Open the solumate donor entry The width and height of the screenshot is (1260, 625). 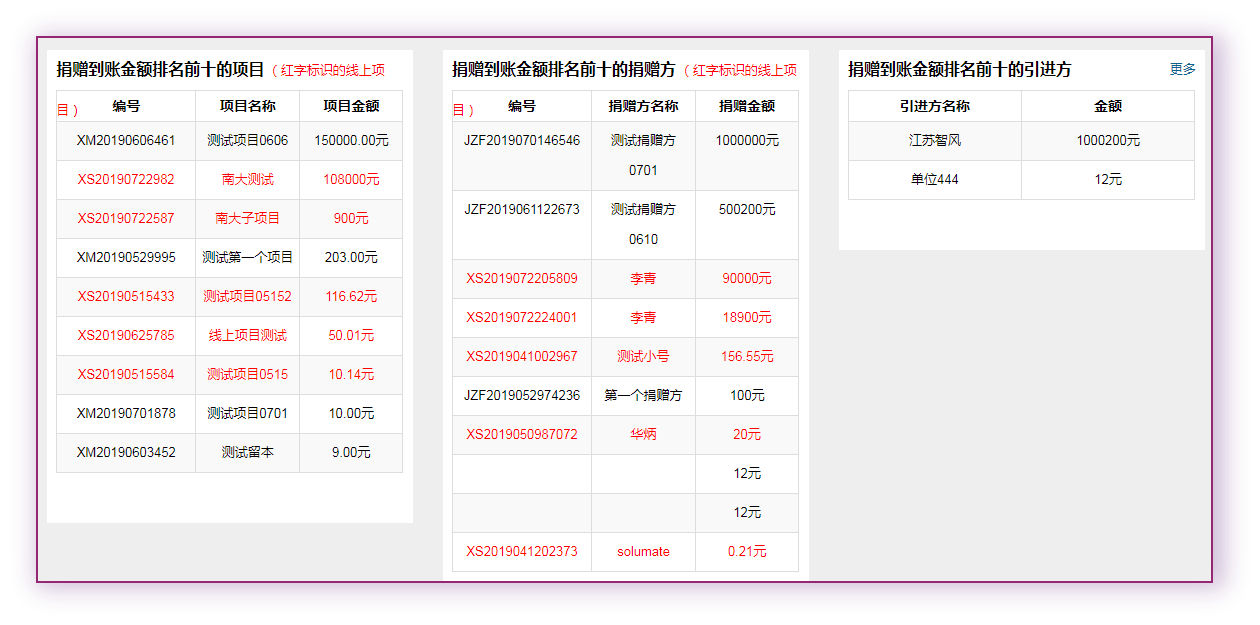643,552
